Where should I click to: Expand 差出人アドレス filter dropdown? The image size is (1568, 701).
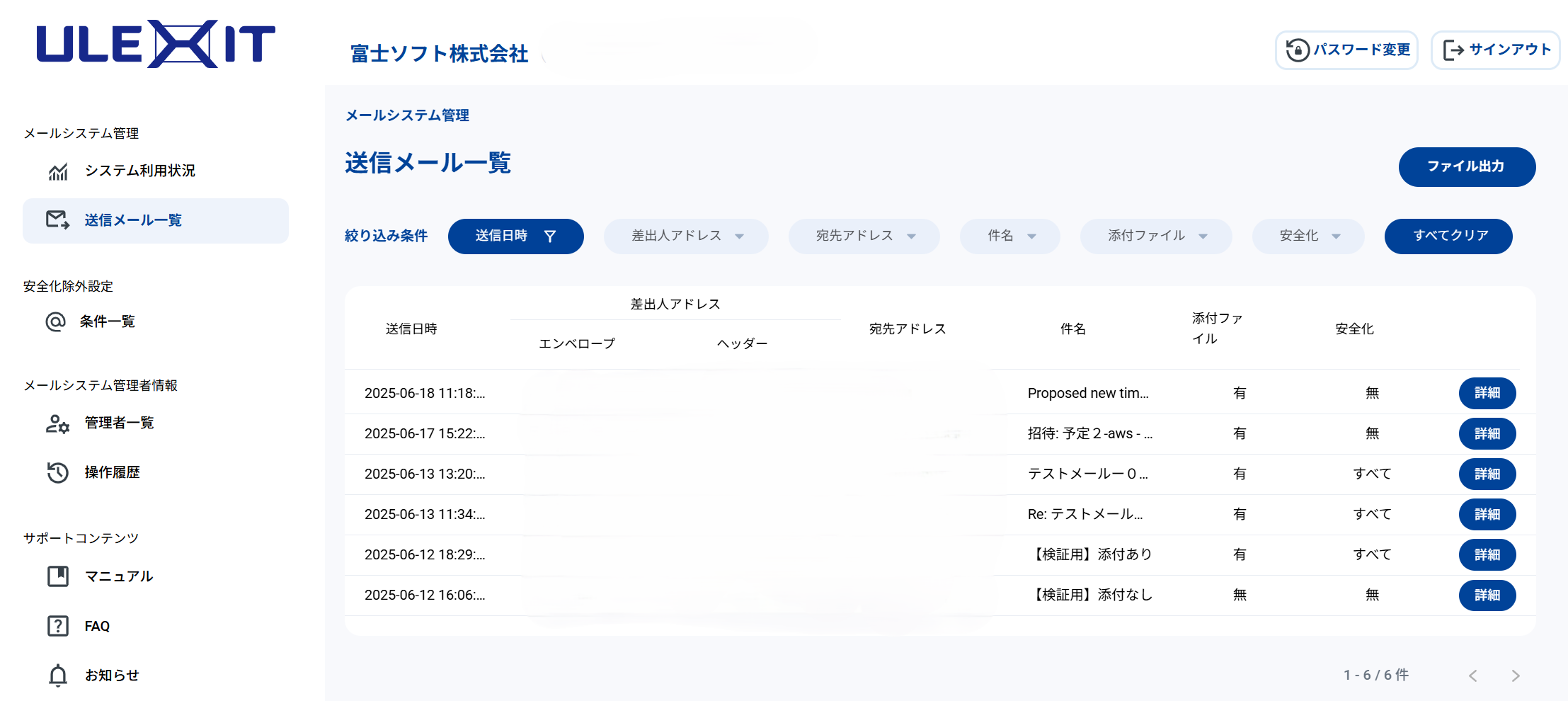click(686, 236)
